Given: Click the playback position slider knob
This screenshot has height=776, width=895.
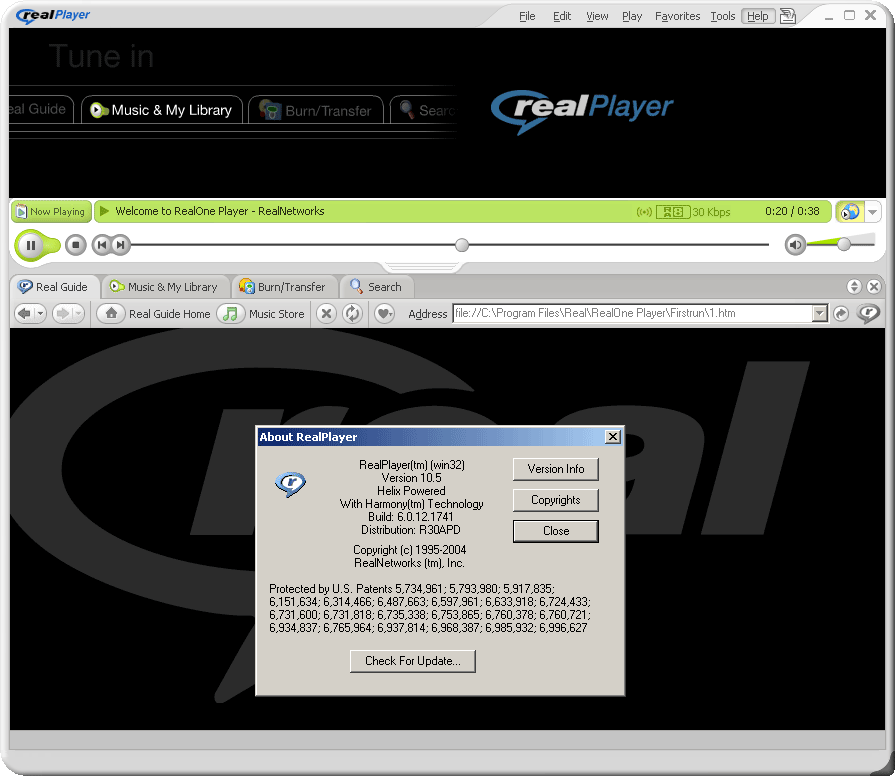Looking at the screenshot, I should coord(462,245).
